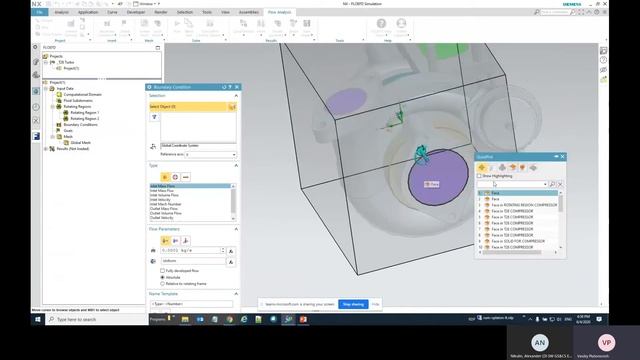Select the normal-to-face flow vector icon
640x360 pixels.
[165, 241]
